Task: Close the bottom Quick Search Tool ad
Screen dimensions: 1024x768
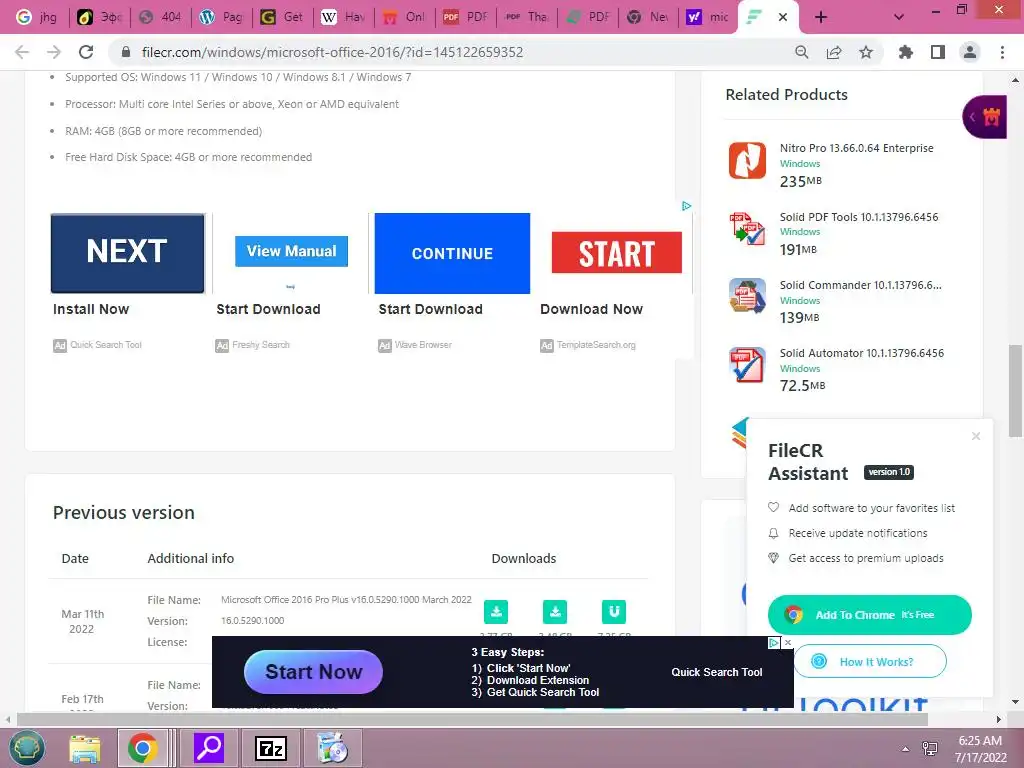Action: [x=788, y=643]
